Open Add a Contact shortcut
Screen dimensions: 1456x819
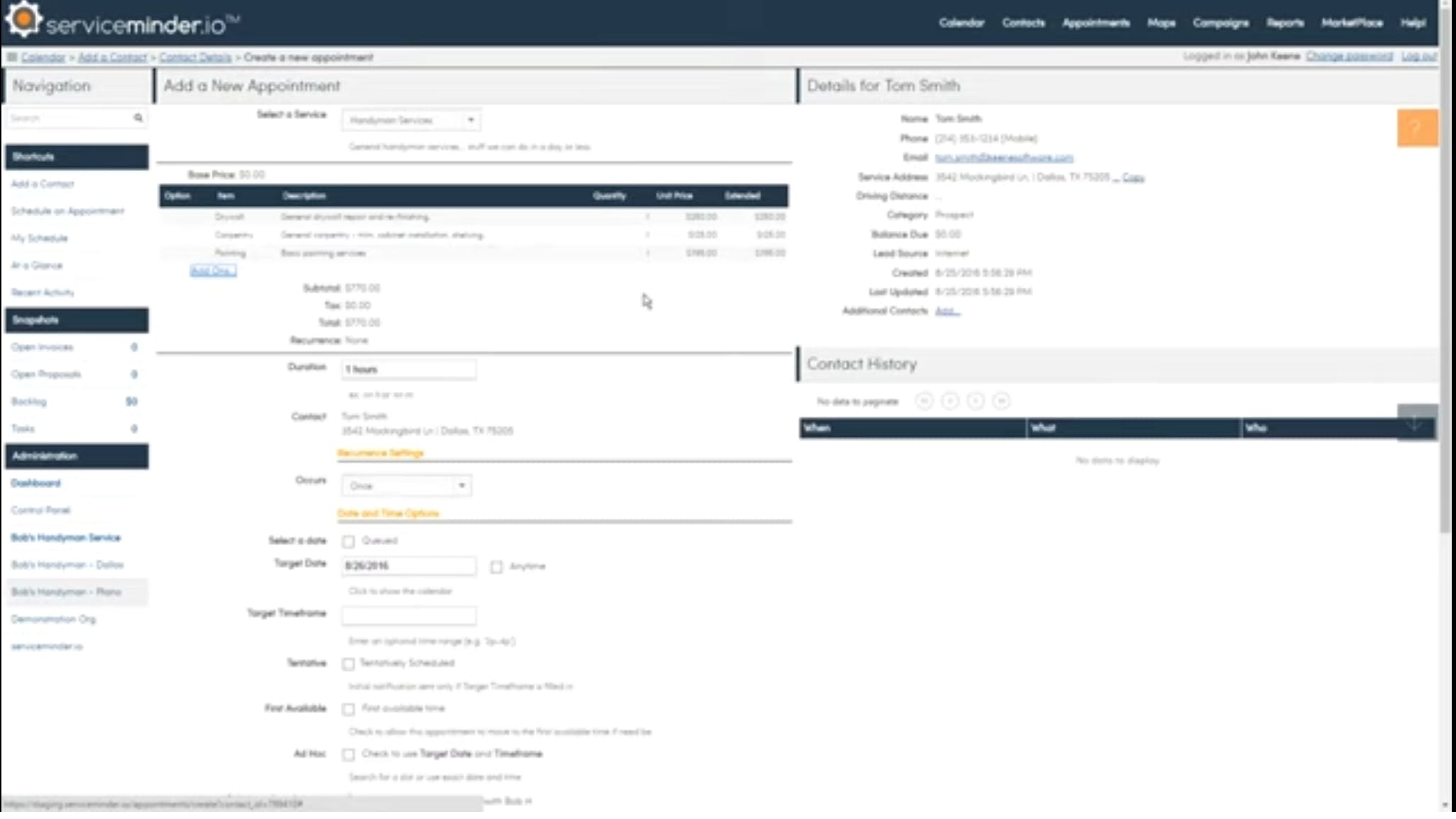(43, 184)
